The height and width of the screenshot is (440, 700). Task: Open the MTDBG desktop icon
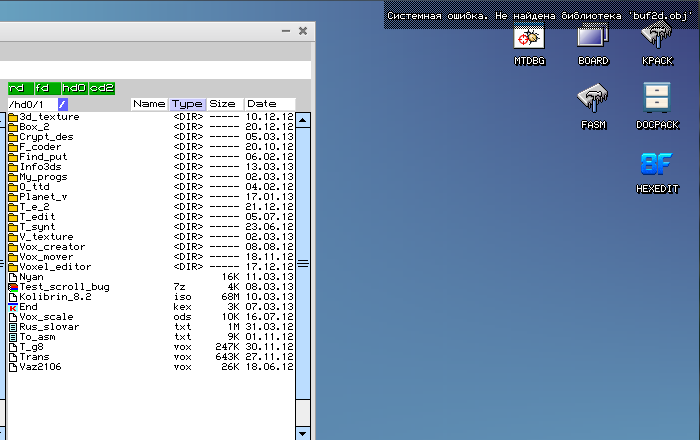528,40
